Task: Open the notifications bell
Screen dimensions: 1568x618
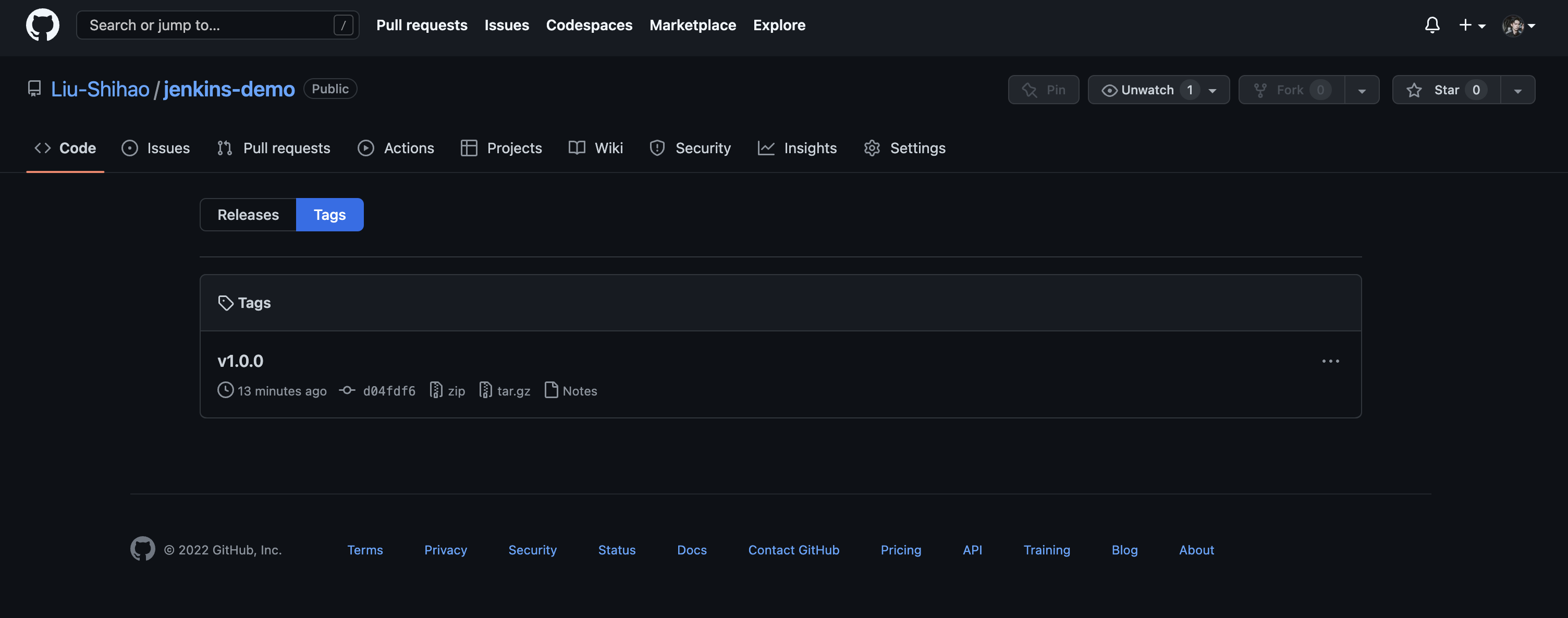Action: [x=1431, y=25]
